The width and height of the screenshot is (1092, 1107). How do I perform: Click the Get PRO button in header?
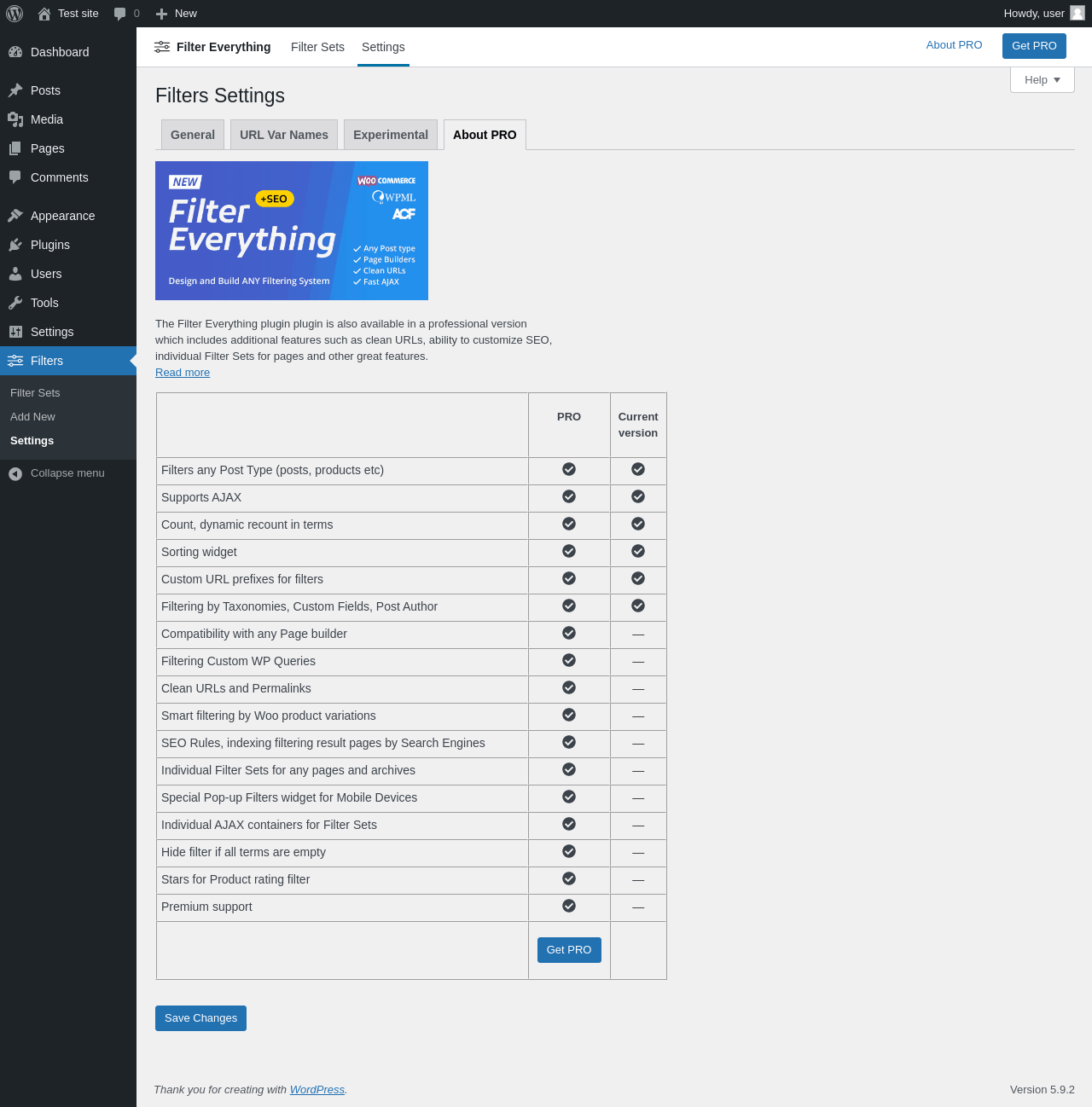point(1034,46)
